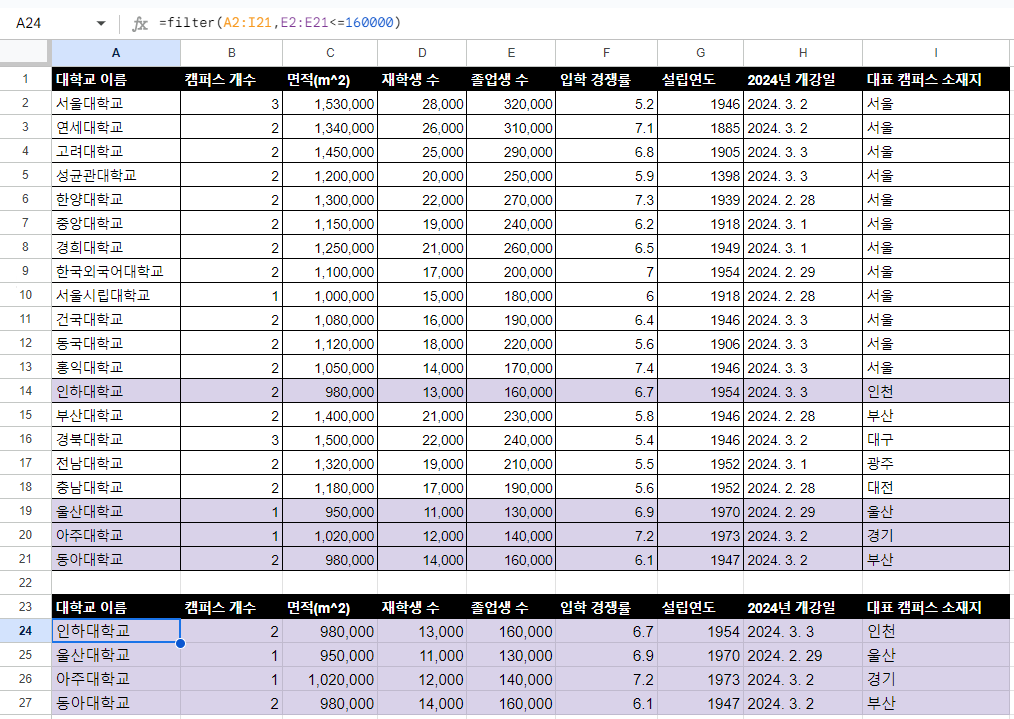Click location cell '광주'
The image size is (1014, 719).
click(x=936, y=463)
